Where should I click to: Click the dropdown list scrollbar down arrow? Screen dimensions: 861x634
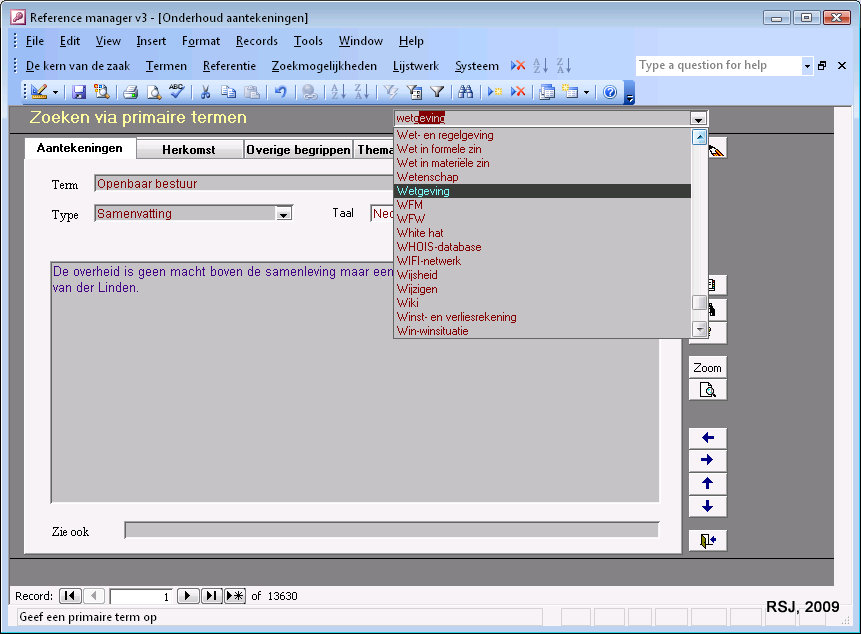click(x=700, y=329)
